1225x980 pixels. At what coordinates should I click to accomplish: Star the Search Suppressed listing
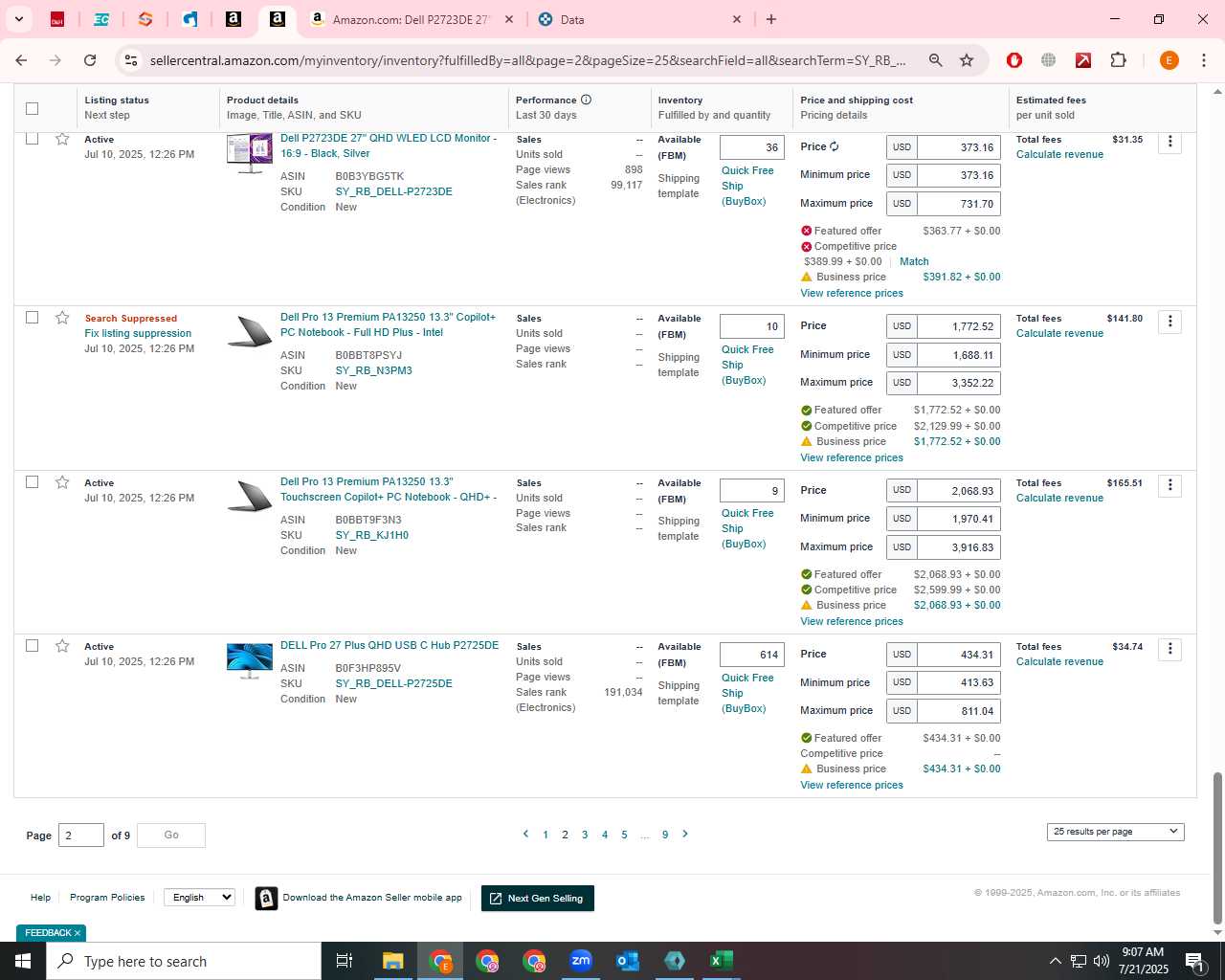[x=62, y=318]
